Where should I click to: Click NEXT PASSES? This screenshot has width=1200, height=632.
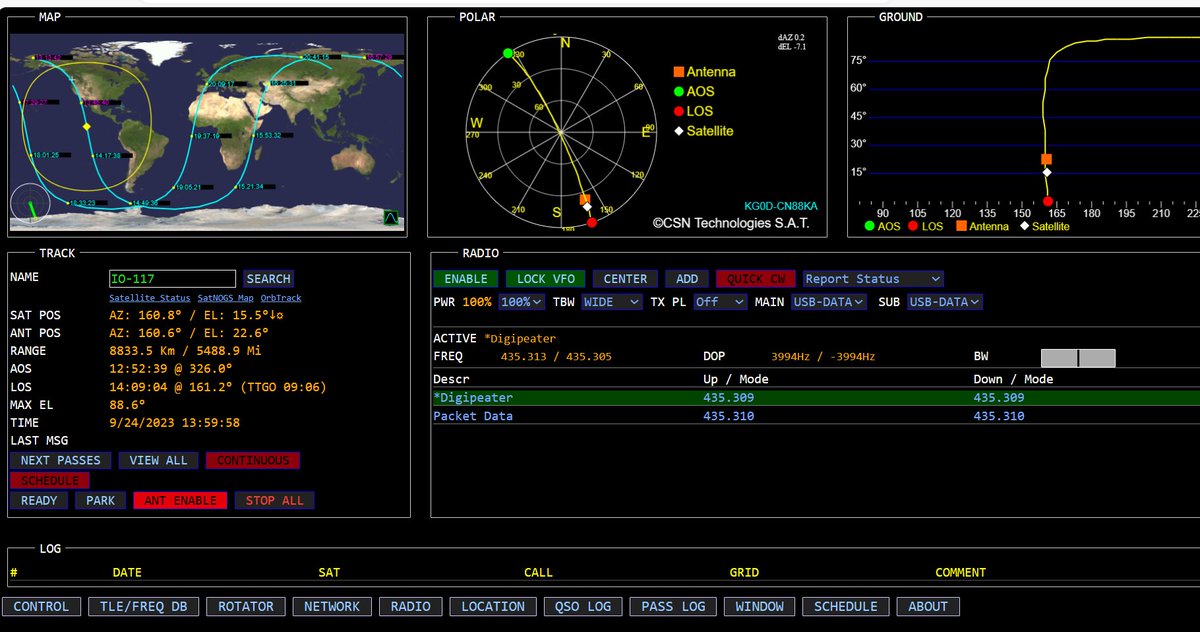pos(61,461)
